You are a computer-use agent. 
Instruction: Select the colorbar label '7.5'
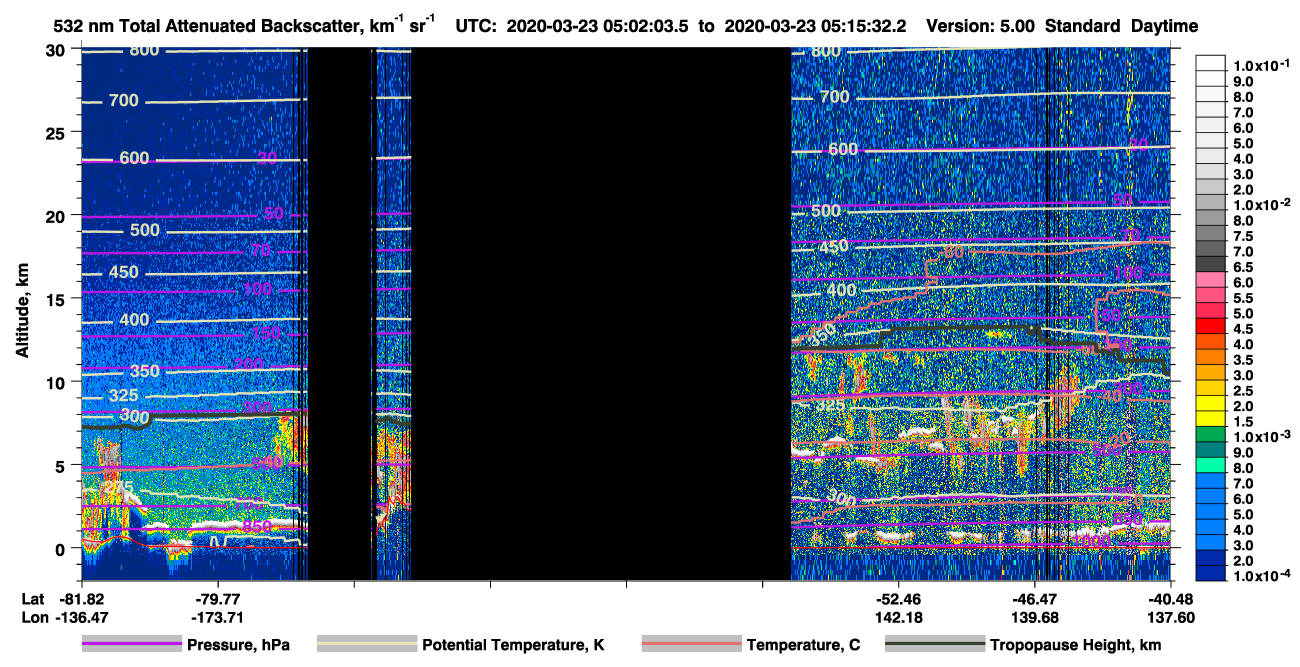pyautogui.click(x=1245, y=236)
